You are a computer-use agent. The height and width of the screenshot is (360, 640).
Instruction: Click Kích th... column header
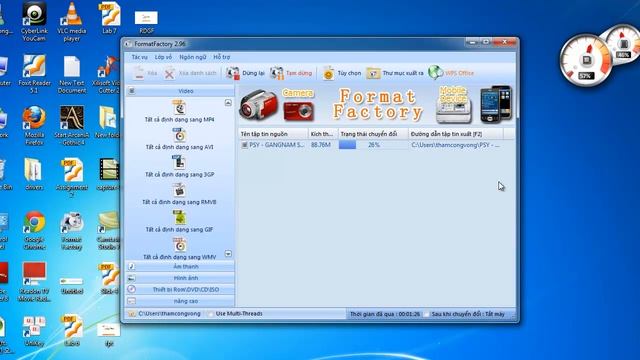[x=323, y=134]
